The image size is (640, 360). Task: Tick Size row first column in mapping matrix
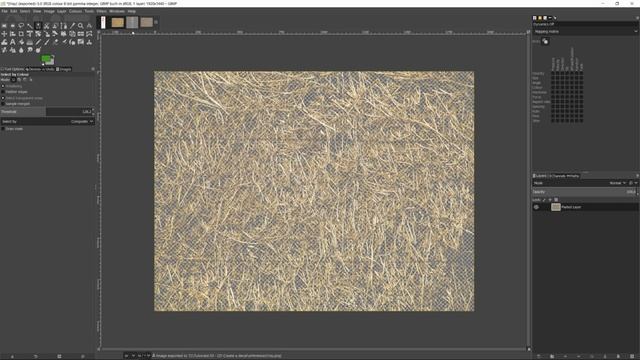[x=553, y=78]
